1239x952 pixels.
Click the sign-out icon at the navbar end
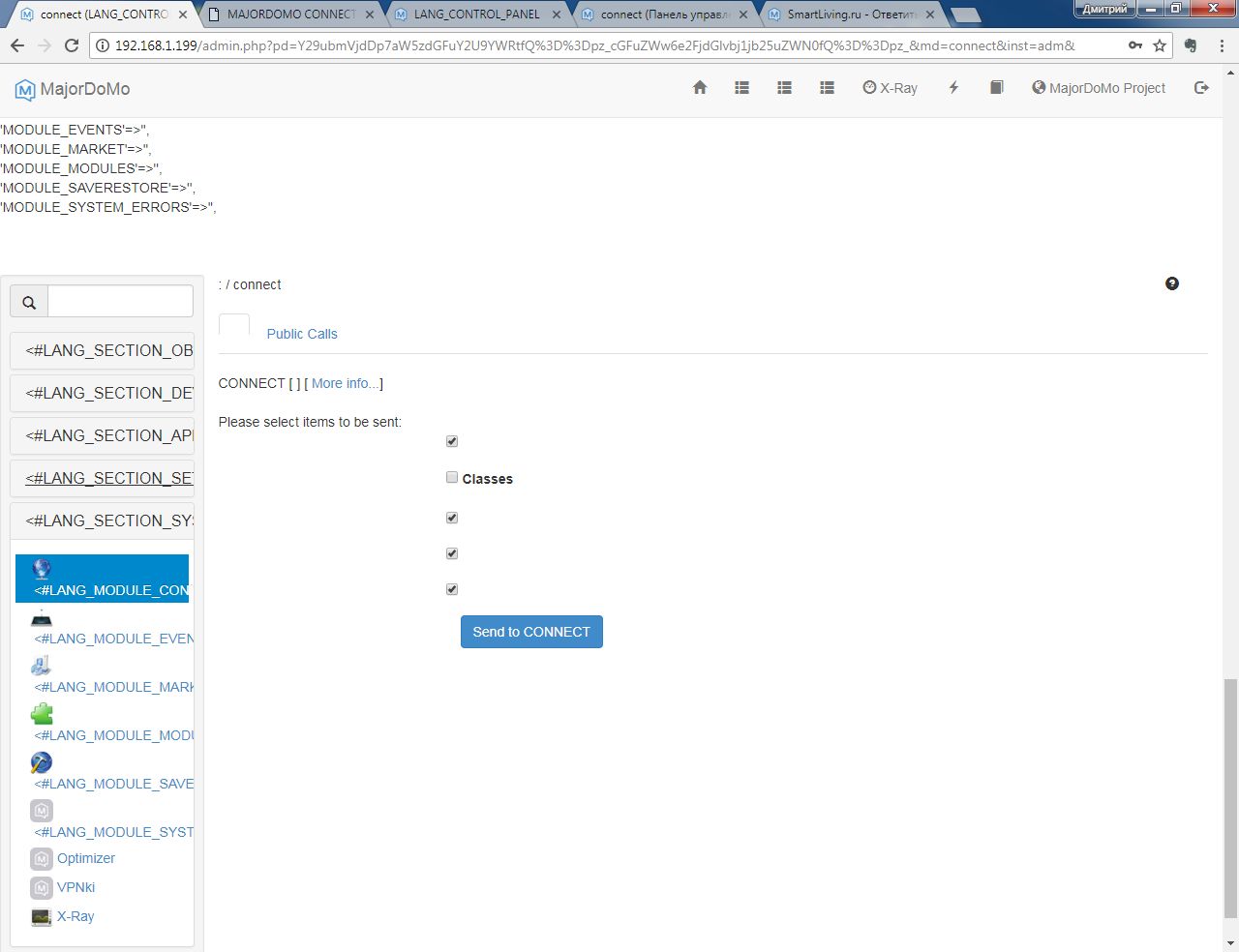coord(1201,88)
